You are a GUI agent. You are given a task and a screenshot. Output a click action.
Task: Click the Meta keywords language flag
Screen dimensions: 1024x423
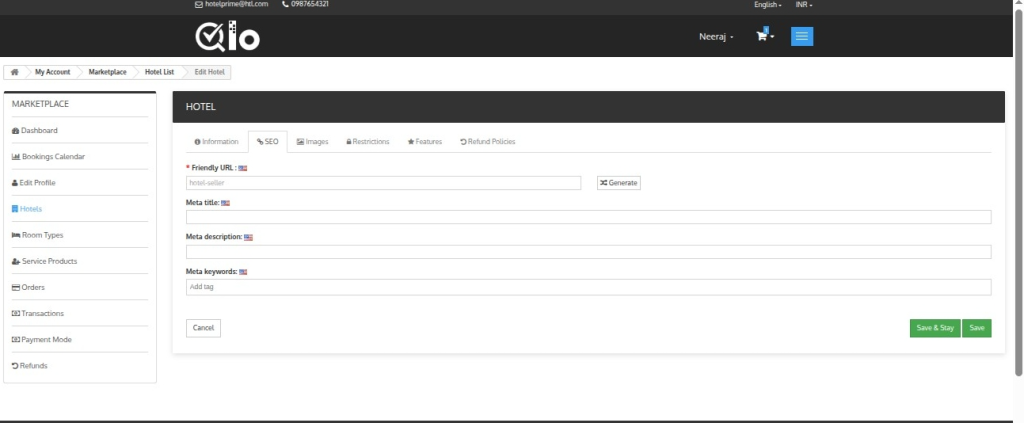[243, 272]
